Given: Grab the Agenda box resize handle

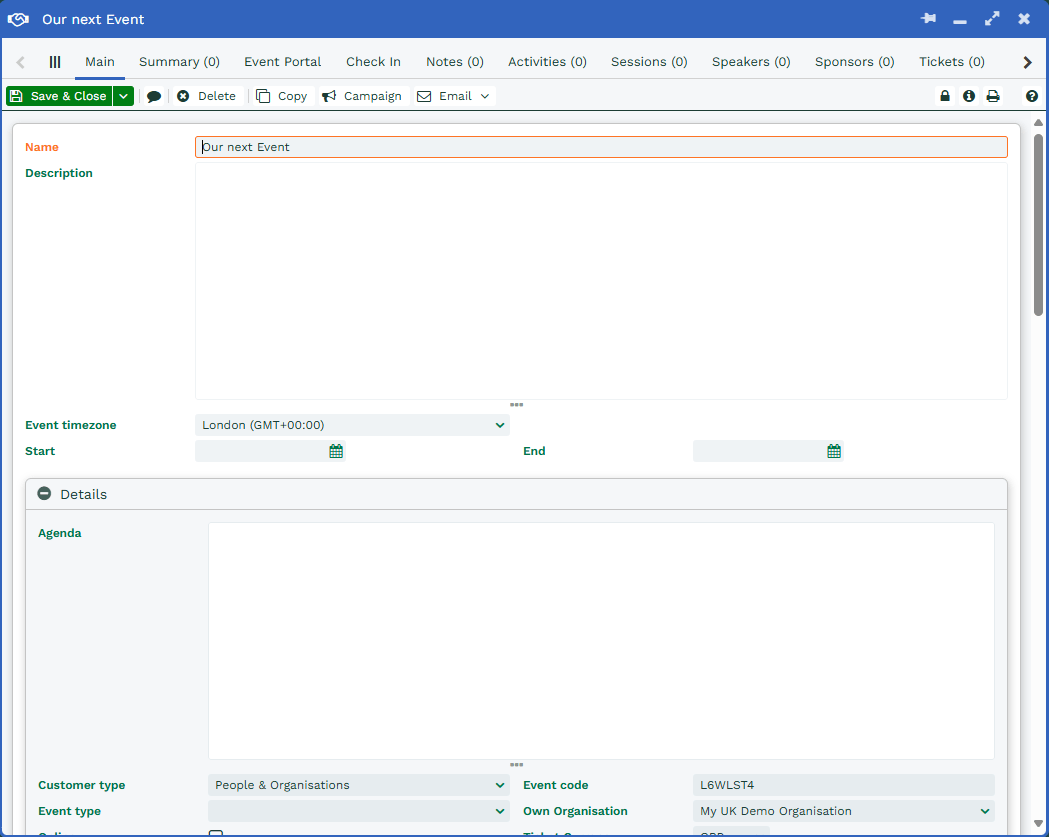Looking at the screenshot, I should pos(516,765).
